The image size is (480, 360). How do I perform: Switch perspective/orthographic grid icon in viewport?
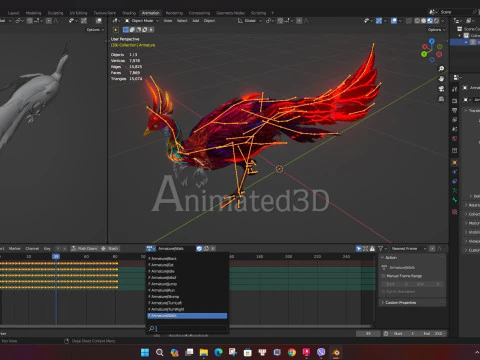[x=441, y=99]
